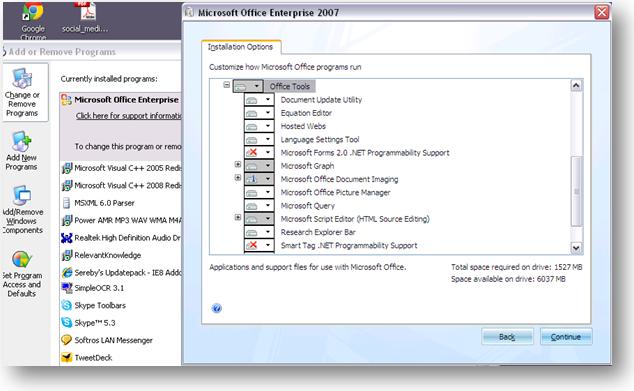Close the Microsoft Office Enterprise 2007 dialog
This screenshot has width=634, height=391.
pos(602,12)
